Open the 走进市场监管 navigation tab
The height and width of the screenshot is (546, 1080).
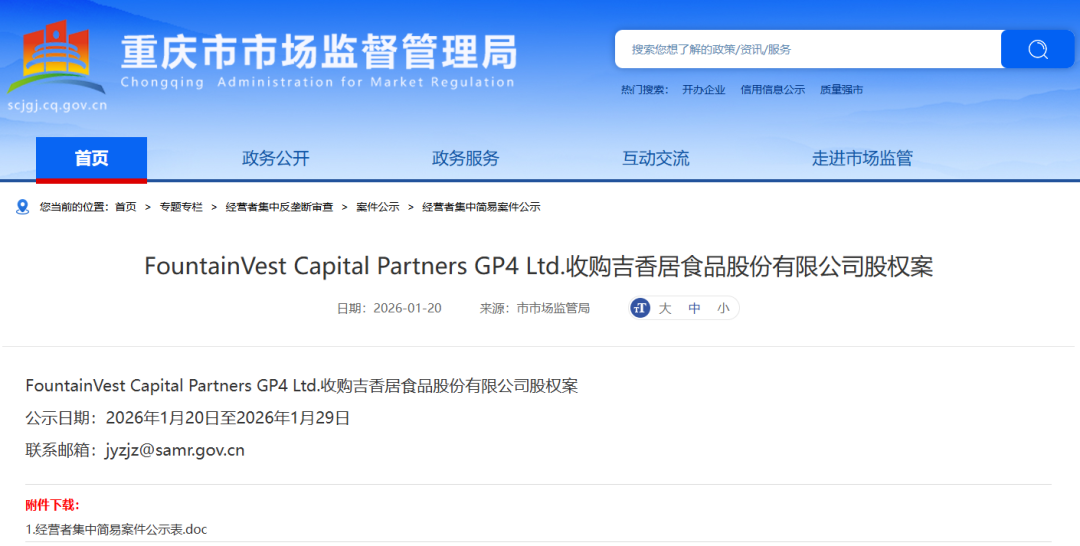[x=862, y=158]
